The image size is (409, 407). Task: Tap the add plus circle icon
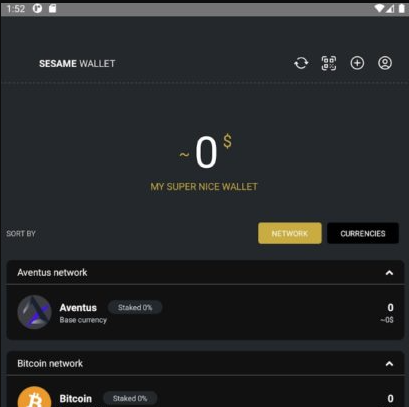[357, 63]
